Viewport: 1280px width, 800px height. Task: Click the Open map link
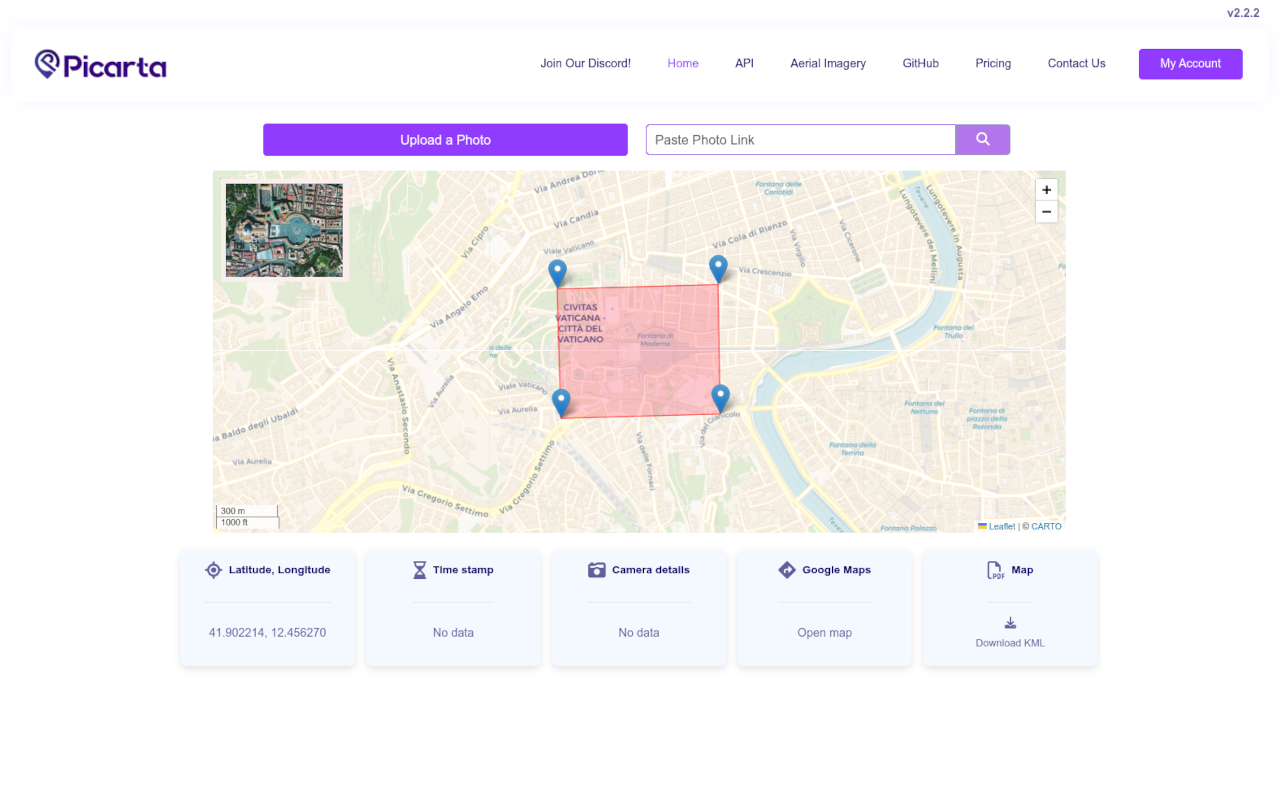pyautogui.click(x=824, y=633)
